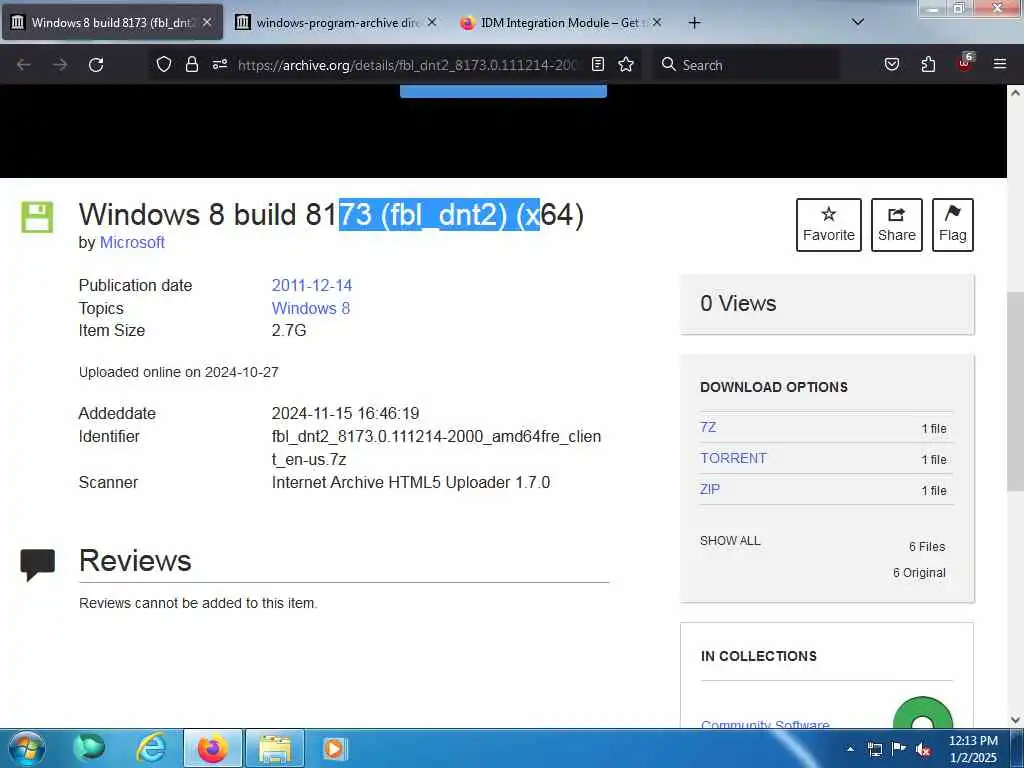Click the Firefox taskbar icon
1024x768 pixels.
212,748
